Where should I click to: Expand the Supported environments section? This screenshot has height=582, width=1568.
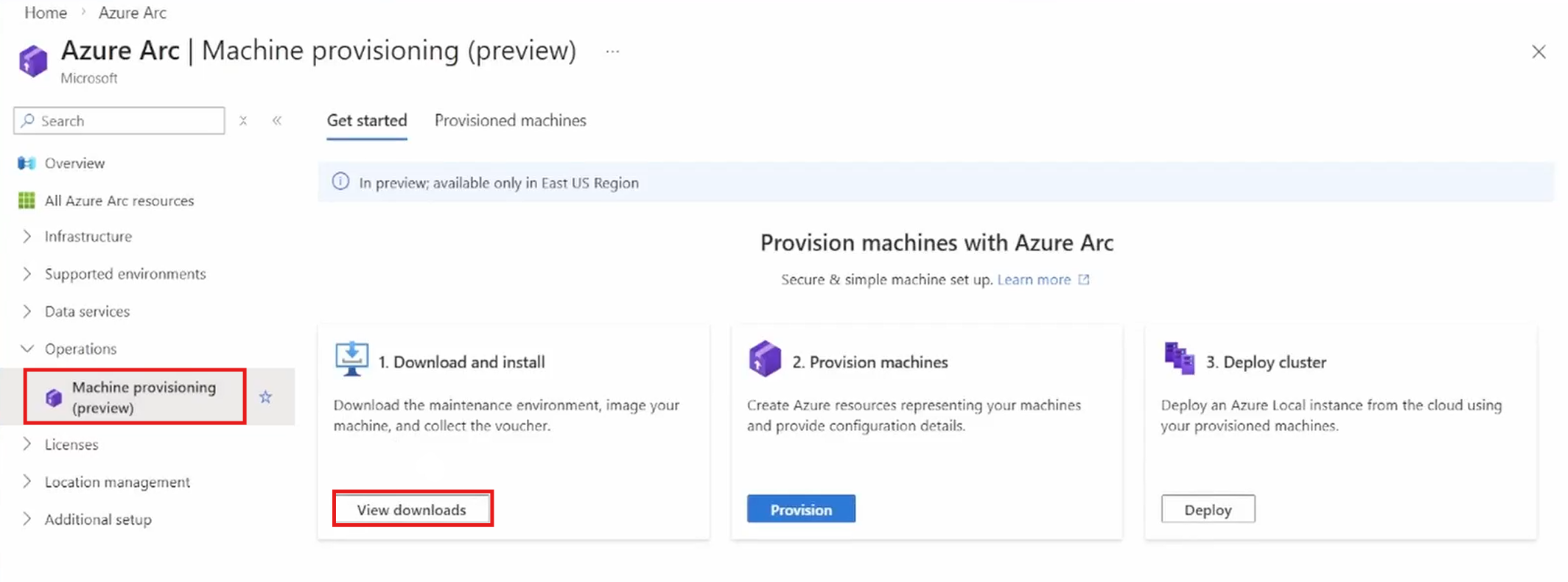point(125,274)
